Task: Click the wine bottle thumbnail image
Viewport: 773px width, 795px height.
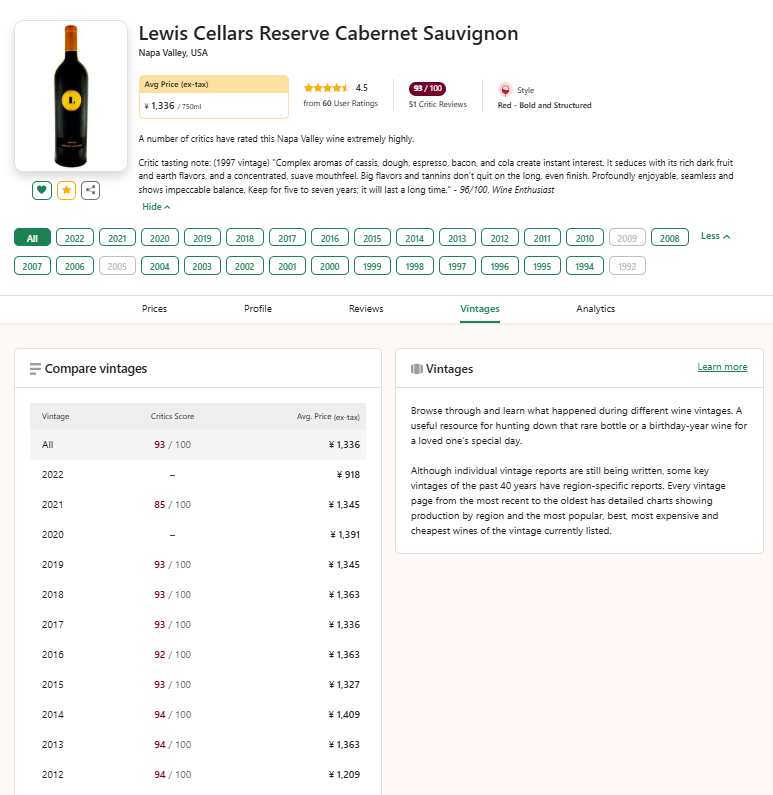Action: [71, 96]
